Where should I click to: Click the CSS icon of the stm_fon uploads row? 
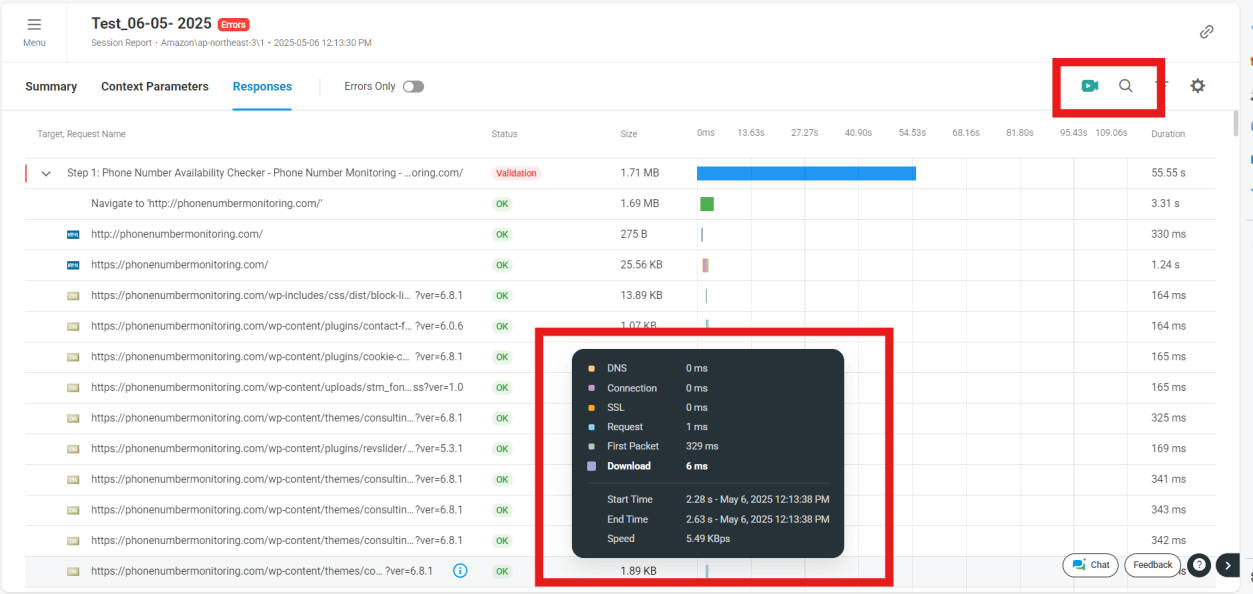[73, 387]
